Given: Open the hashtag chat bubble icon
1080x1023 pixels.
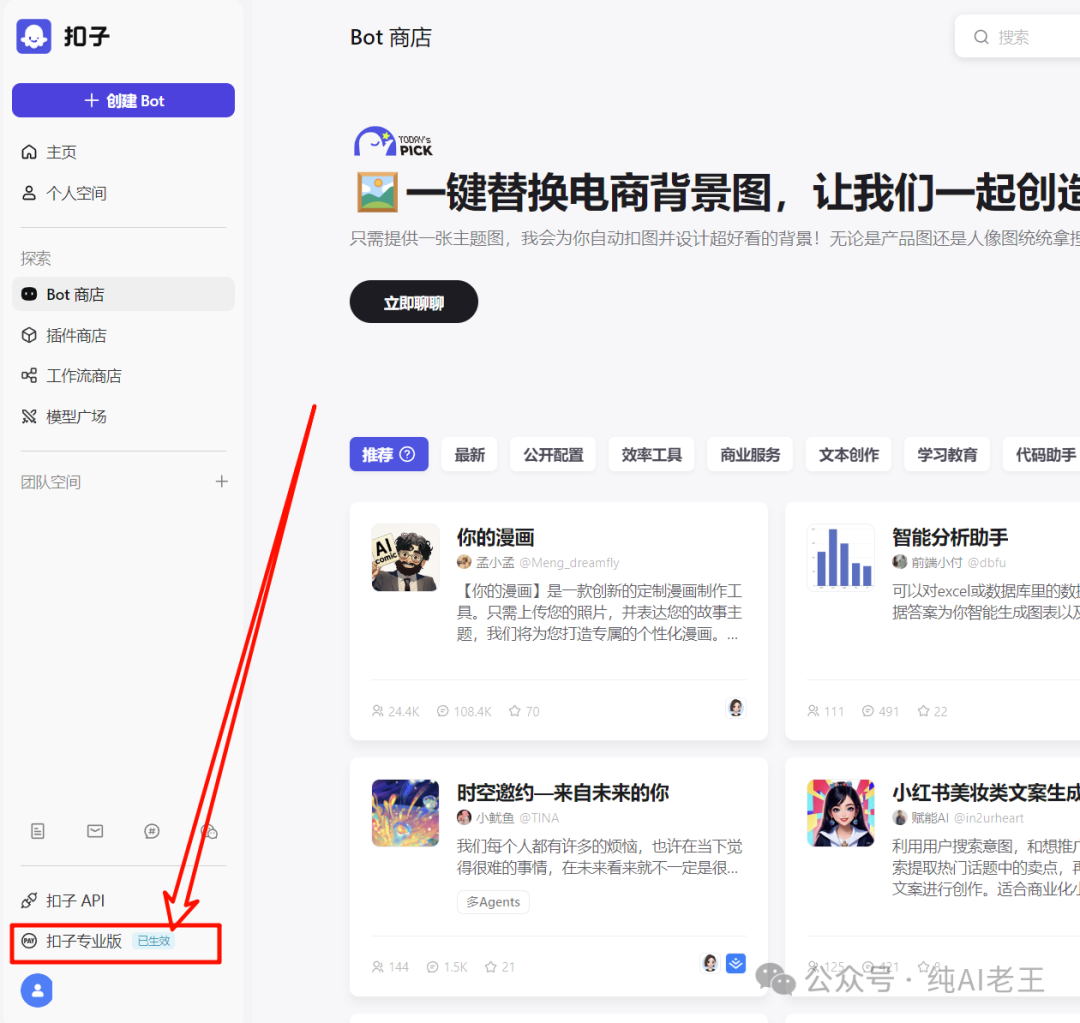Looking at the screenshot, I should 152,831.
